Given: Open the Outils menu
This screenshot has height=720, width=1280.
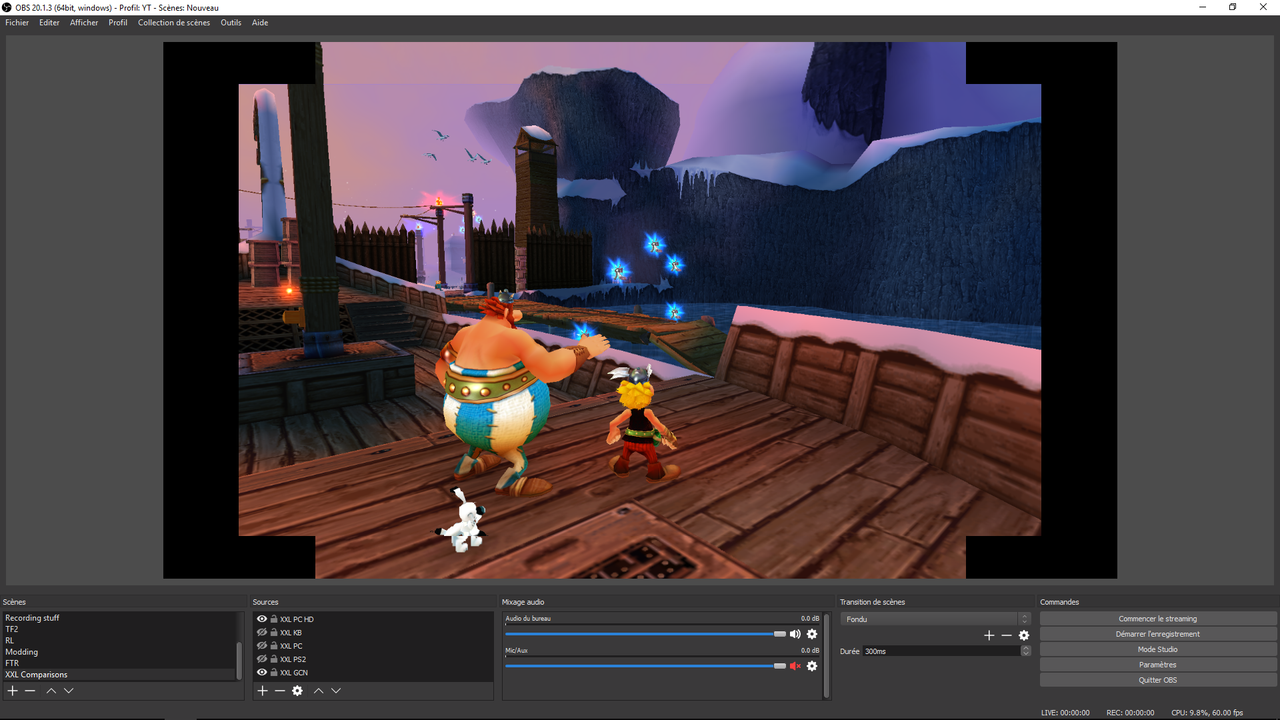Looking at the screenshot, I should tap(231, 23).
